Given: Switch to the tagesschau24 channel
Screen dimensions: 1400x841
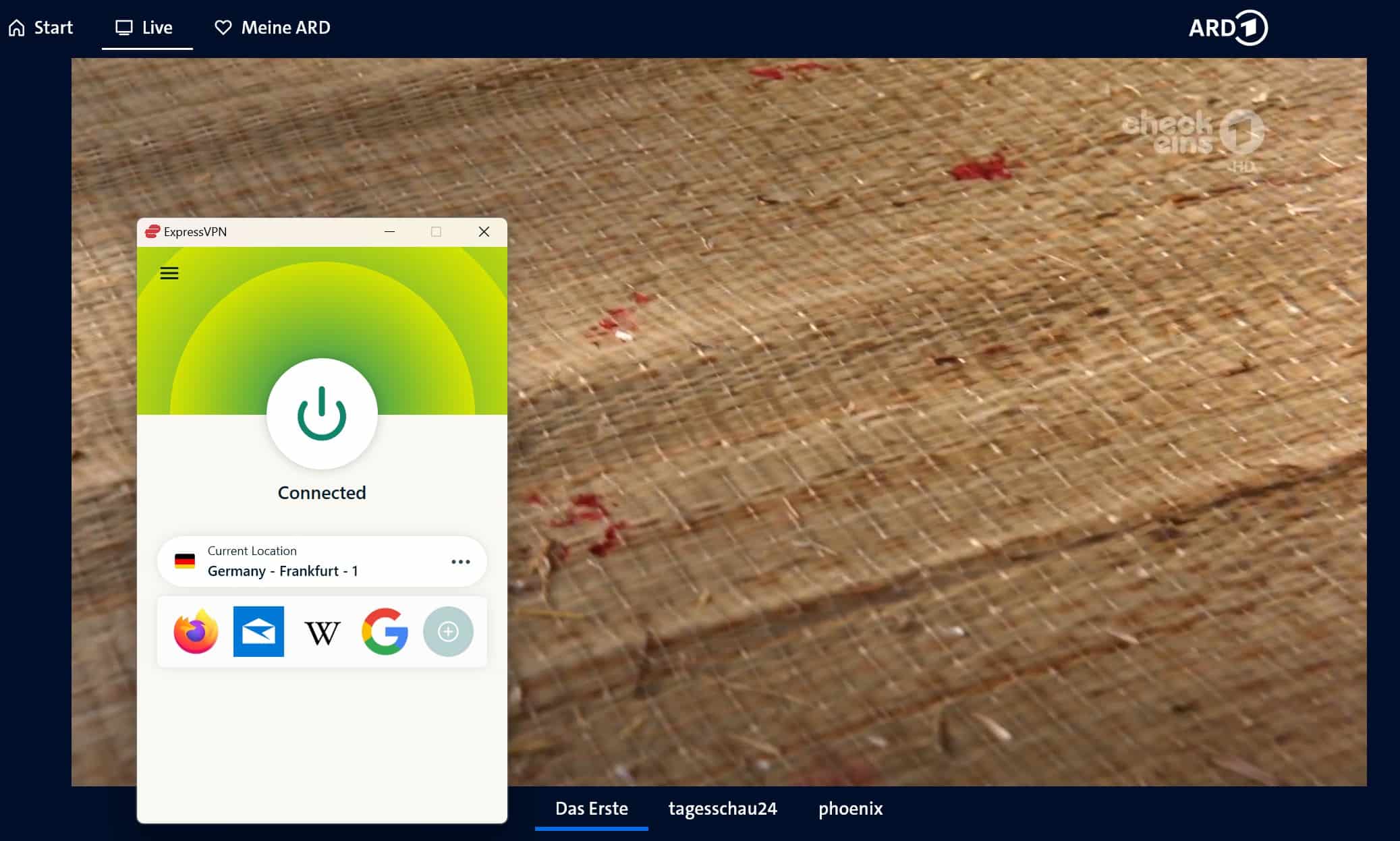Looking at the screenshot, I should 723,809.
